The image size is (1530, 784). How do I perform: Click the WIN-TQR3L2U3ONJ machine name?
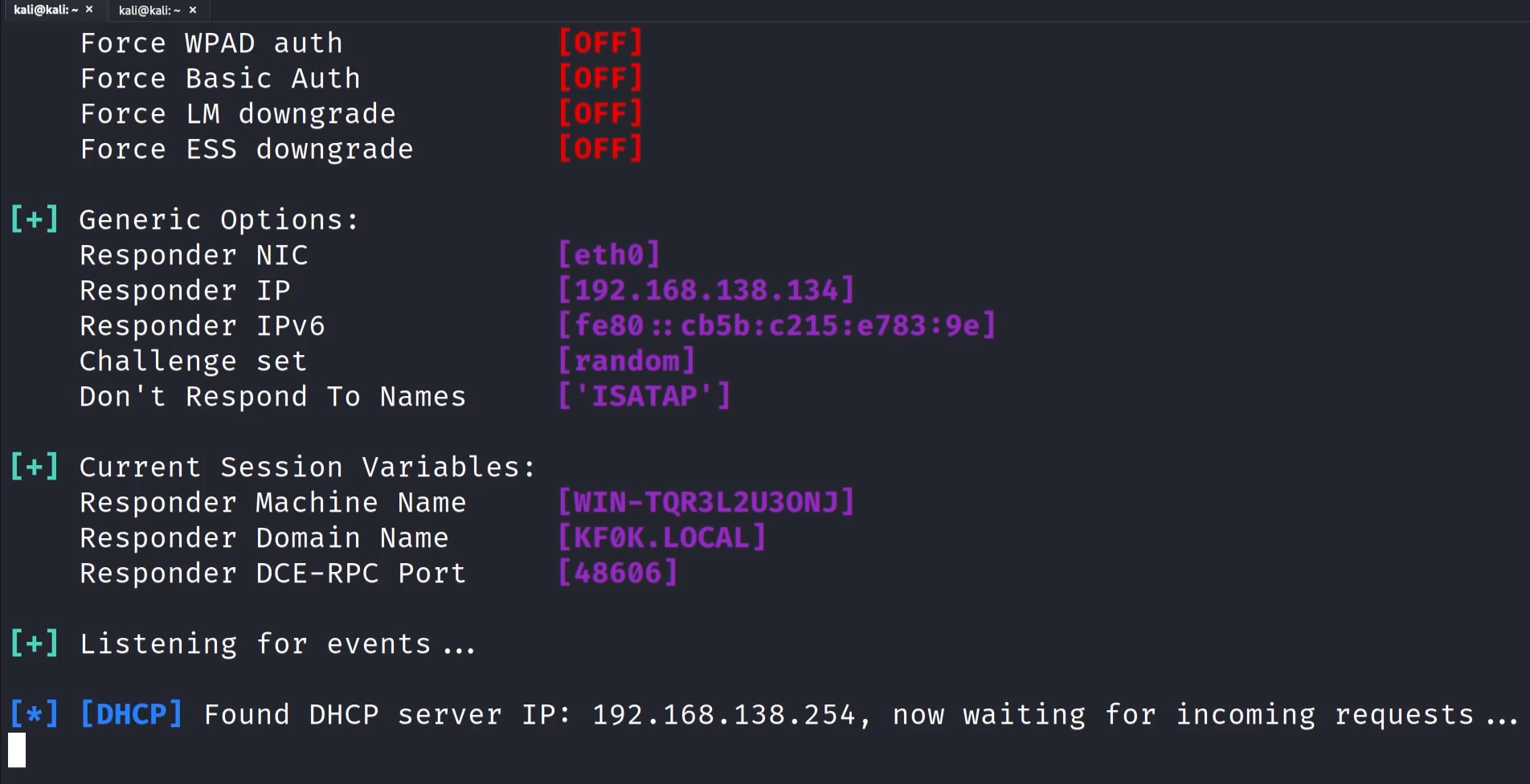[x=706, y=502]
